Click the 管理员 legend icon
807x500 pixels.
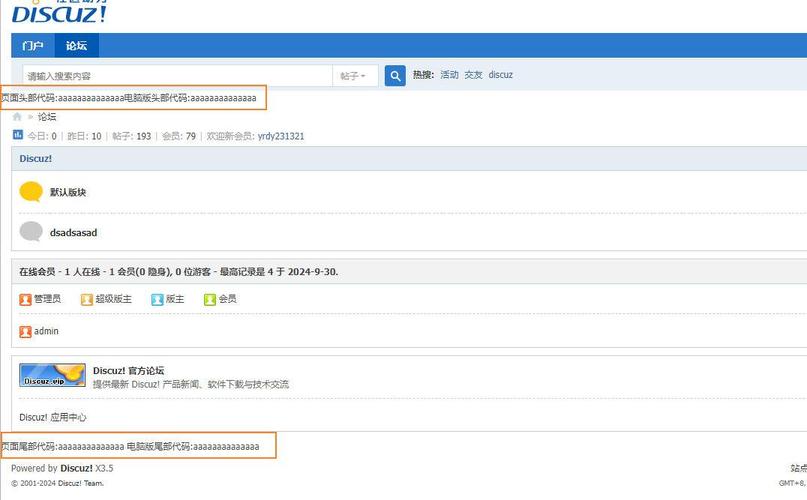point(25,300)
